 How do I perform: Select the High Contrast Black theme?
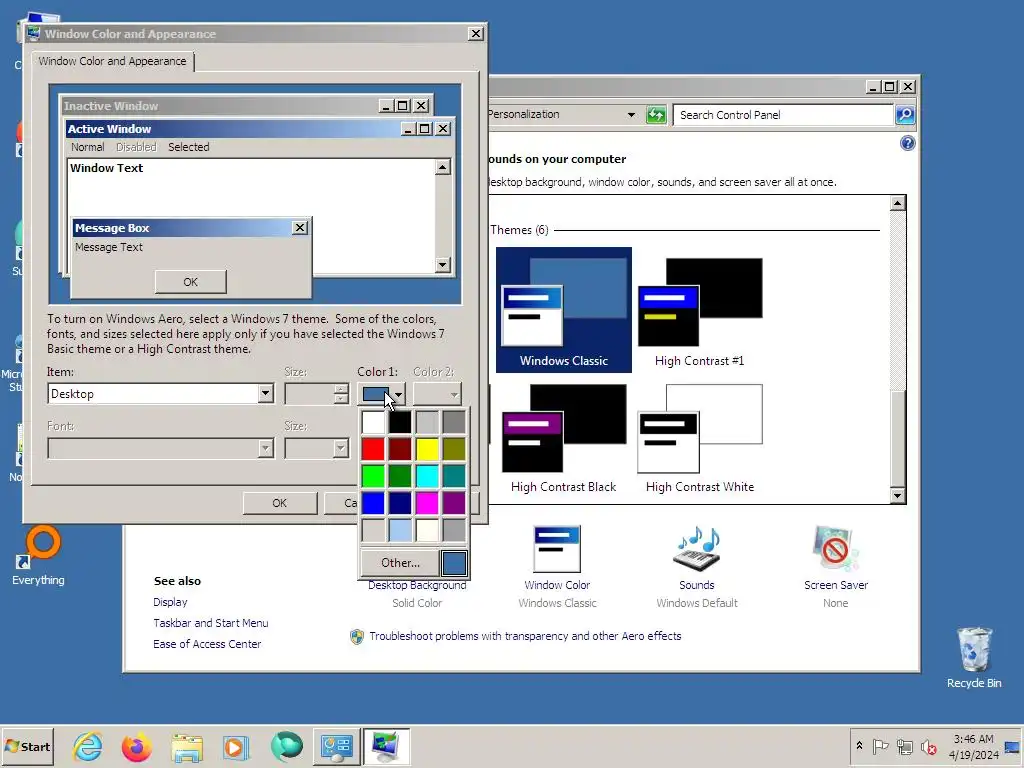[564, 438]
